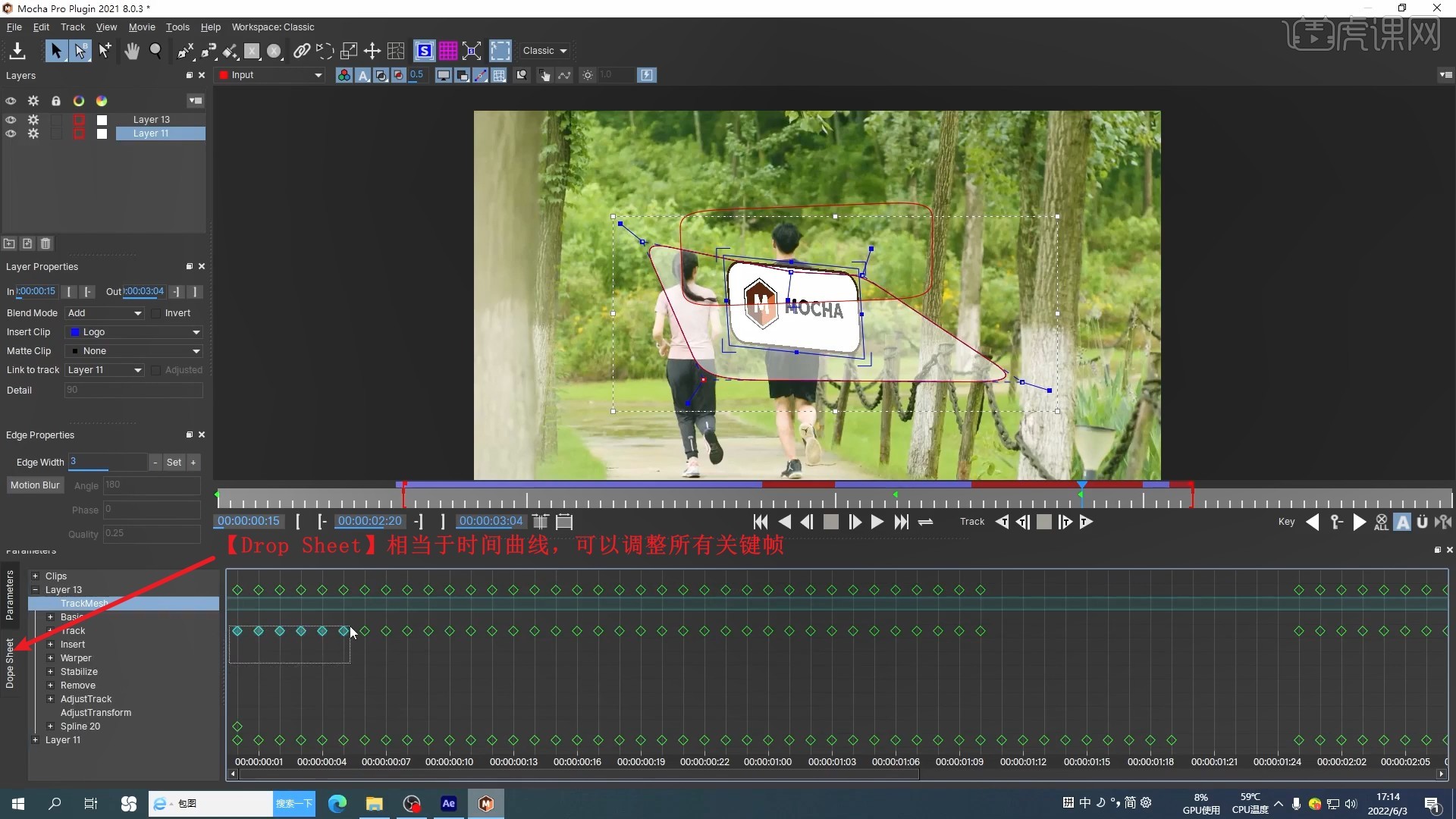Hide Layer 13 using its eye icon
This screenshot has height=819, width=1456.
11,120
